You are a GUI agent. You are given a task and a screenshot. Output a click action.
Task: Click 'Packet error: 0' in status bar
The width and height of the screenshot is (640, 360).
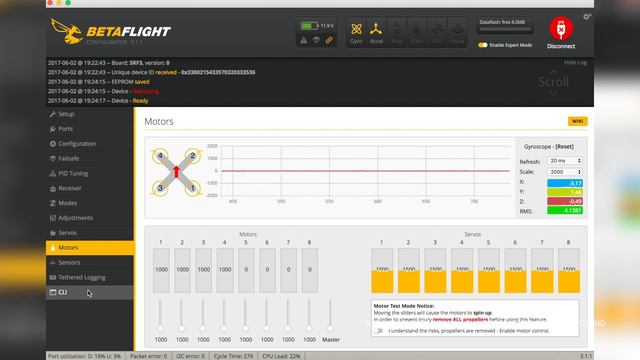coord(149,356)
